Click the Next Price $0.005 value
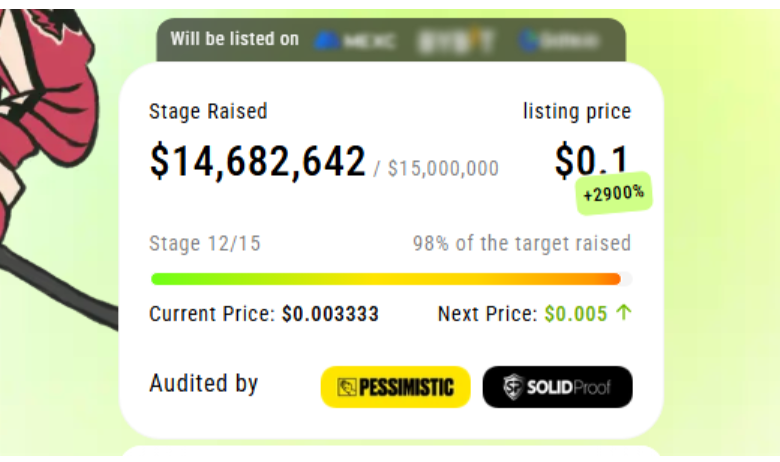Image resolution: width=780 pixels, height=462 pixels. [x=575, y=314]
